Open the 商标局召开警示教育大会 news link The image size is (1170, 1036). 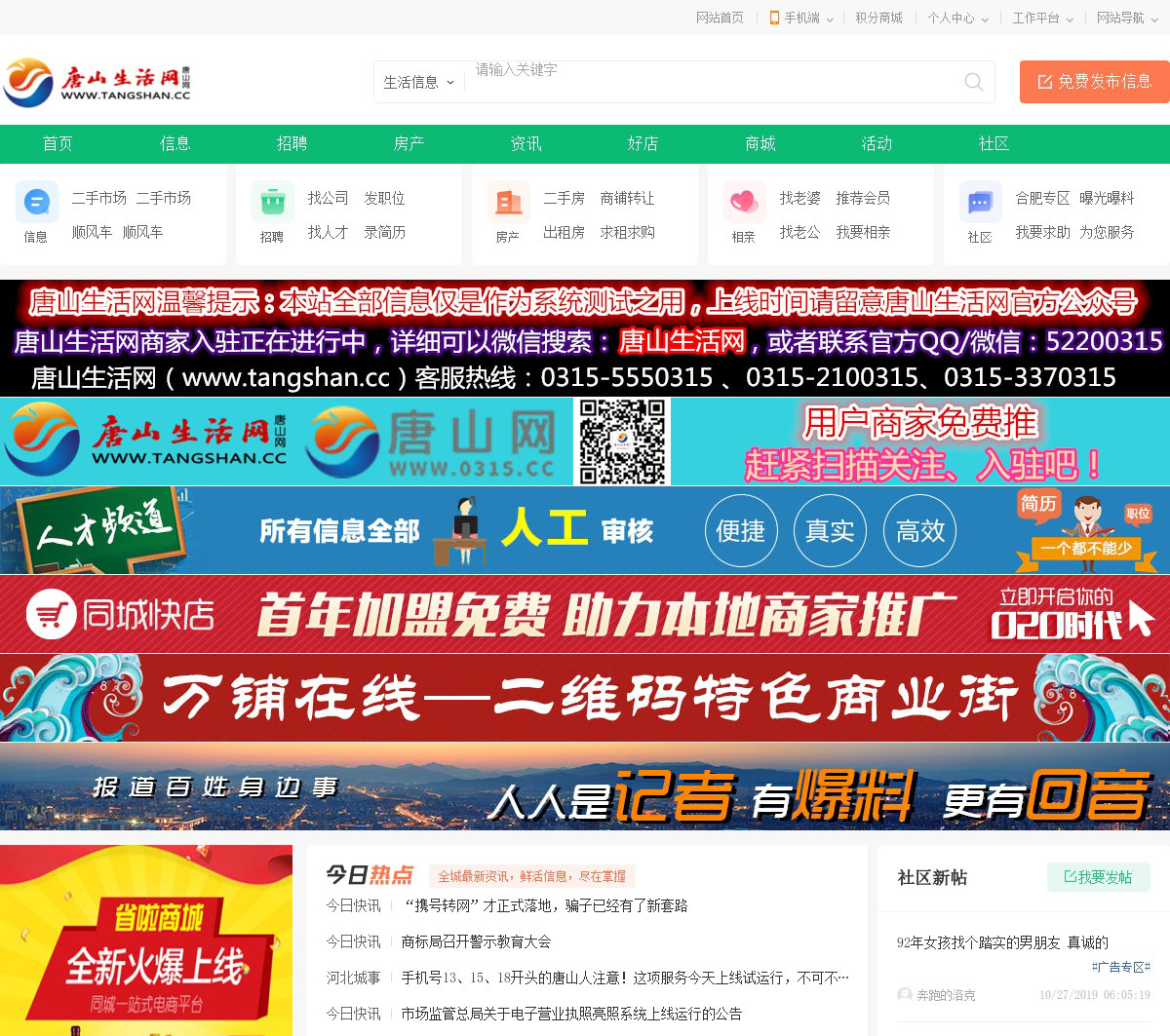[x=476, y=941]
